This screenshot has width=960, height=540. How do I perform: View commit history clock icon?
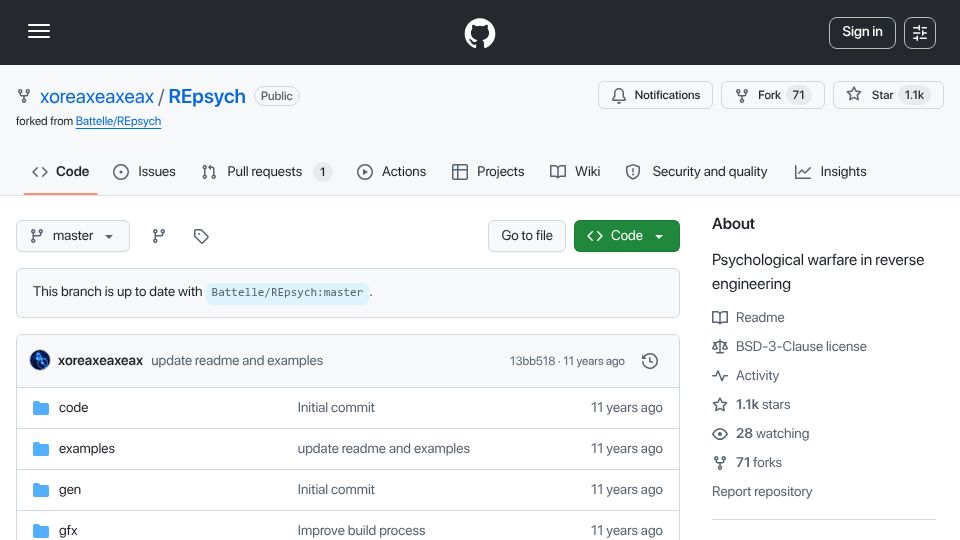point(650,361)
